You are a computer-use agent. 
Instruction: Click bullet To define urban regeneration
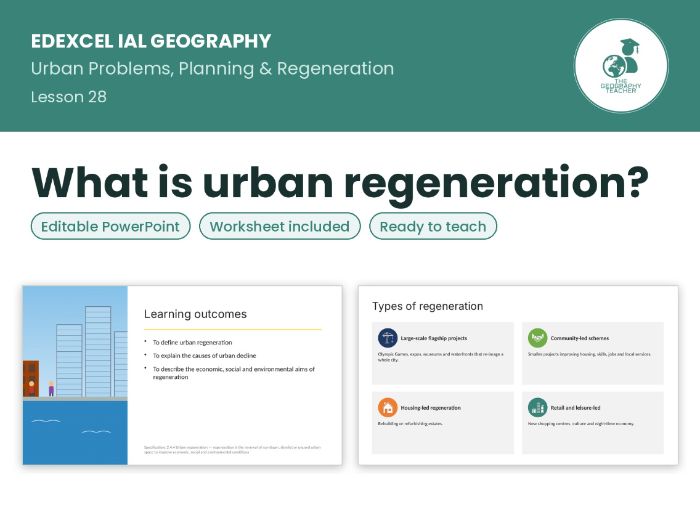(x=192, y=342)
